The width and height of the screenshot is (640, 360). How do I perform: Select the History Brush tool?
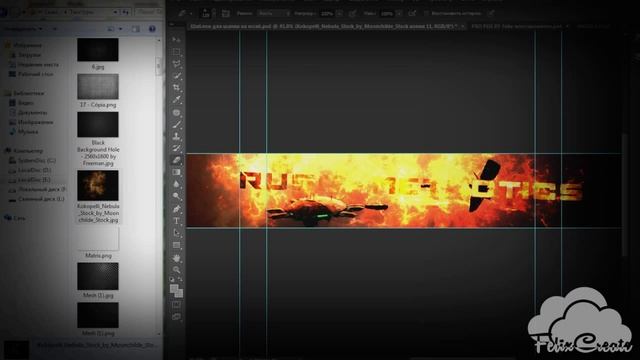[176, 148]
